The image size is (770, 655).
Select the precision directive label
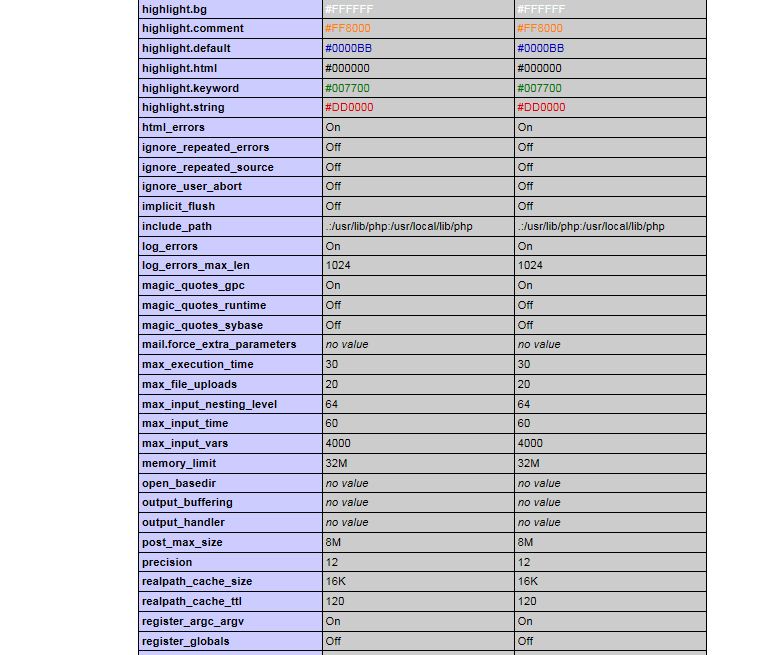tap(167, 563)
